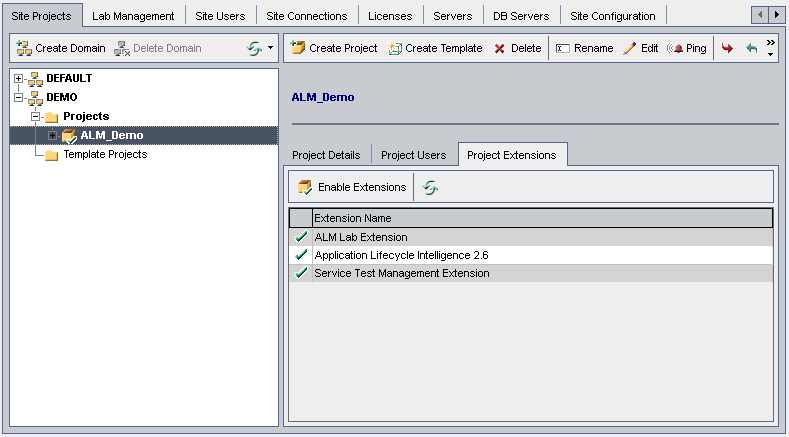This screenshot has height=437, width=789.
Task: Switch to the Site Projects tab
Action: tap(41, 16)
